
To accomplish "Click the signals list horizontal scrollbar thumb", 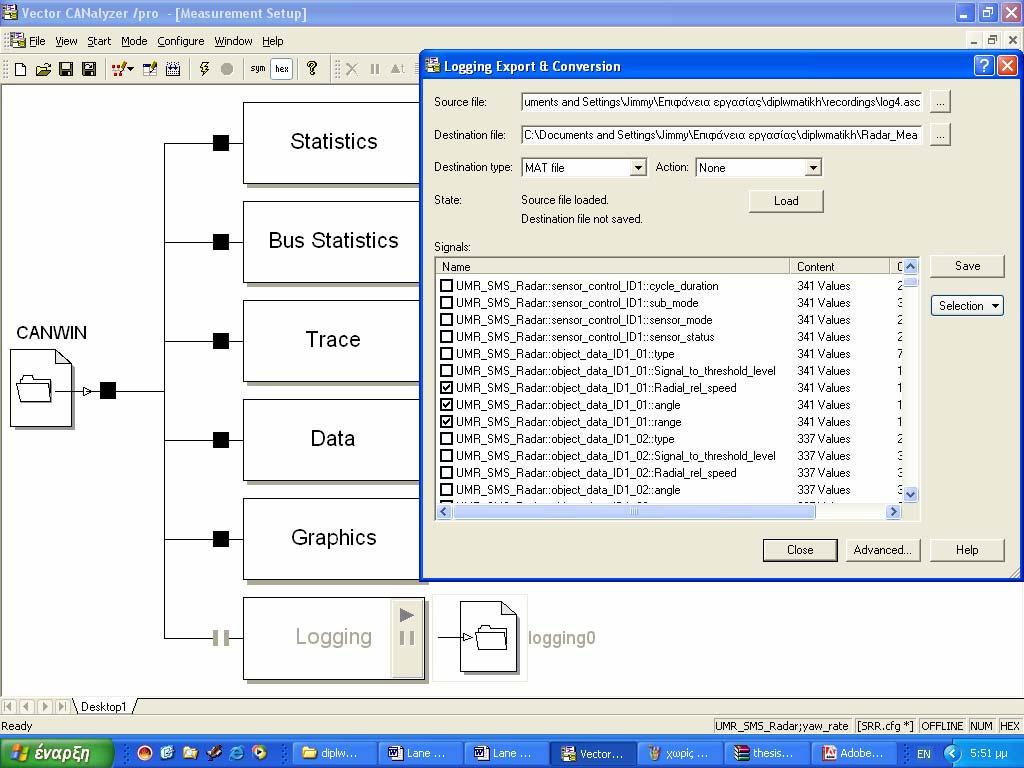I will pyautogui.click(x=633, y=512).
